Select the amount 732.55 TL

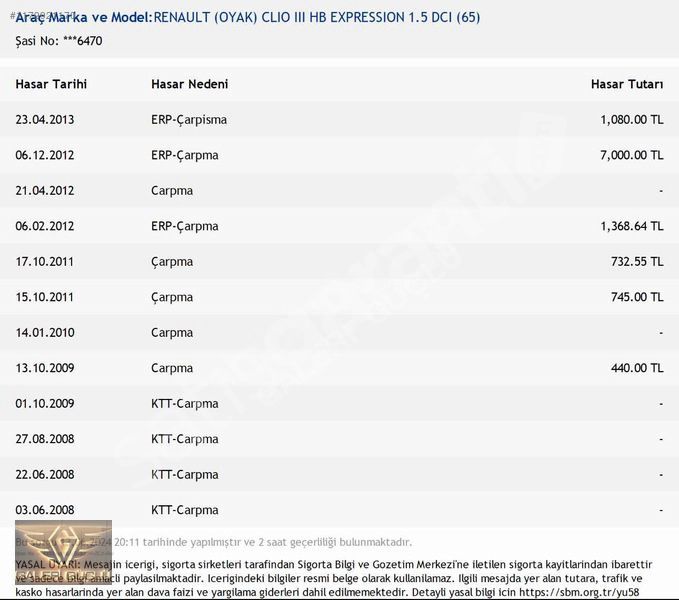coord(637,261)
